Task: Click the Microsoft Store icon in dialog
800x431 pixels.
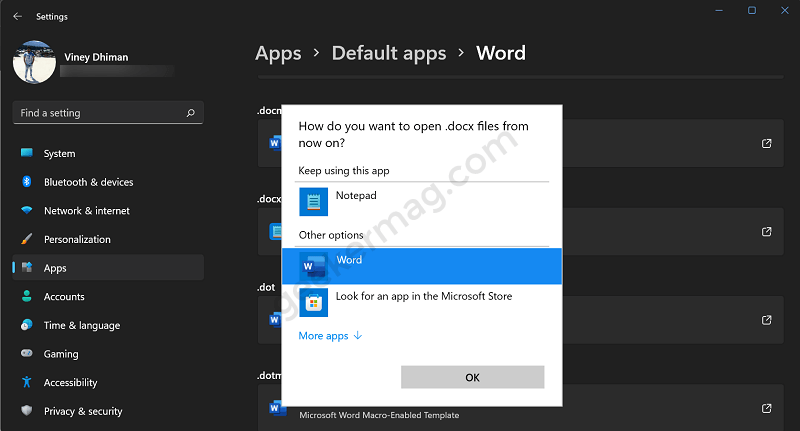Action: [313, 302]
